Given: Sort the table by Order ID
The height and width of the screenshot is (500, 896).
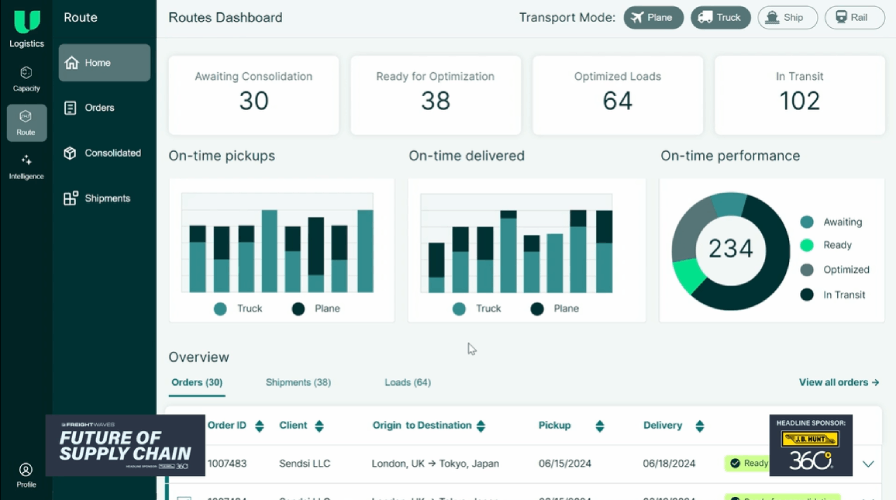Looking at the screenshot, I should (259, 426).
